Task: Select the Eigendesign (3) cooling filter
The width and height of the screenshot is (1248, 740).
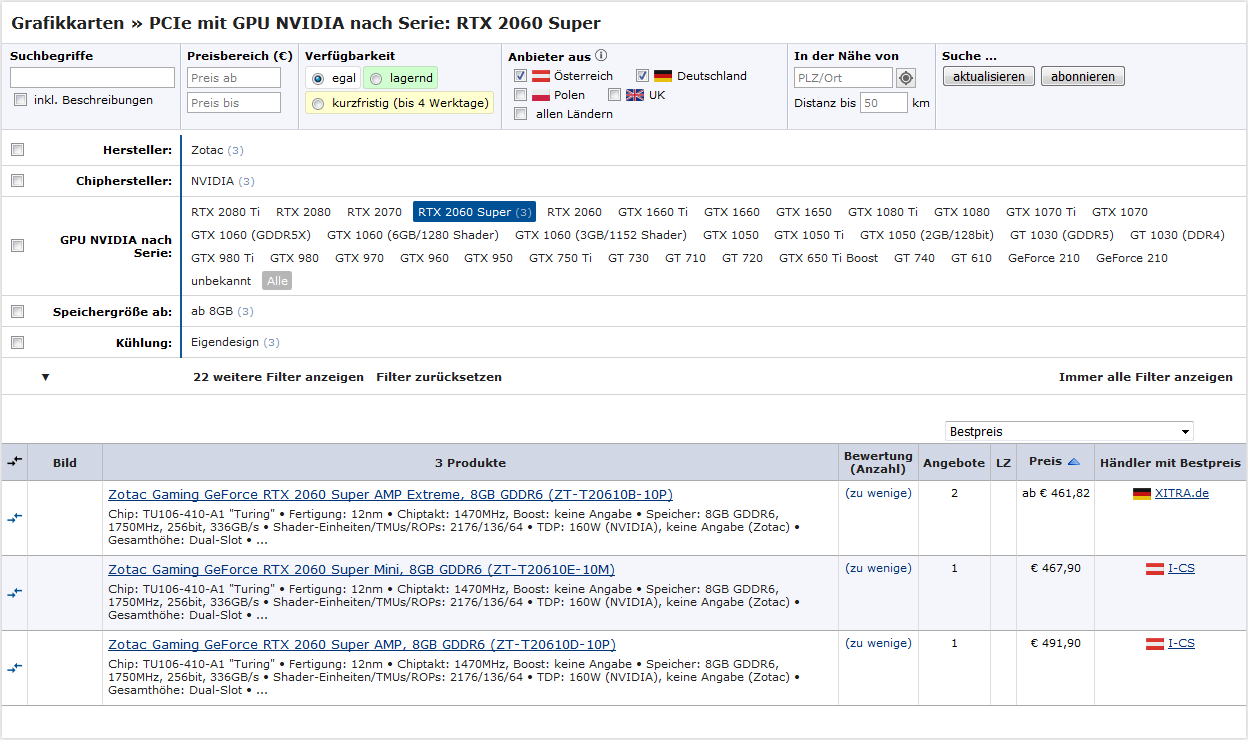Action: [x=235, y=343]
